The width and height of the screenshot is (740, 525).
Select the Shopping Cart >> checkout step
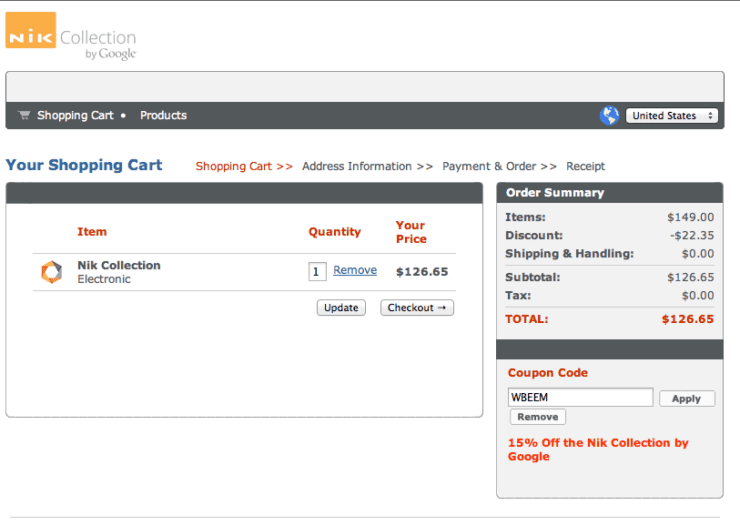(244, 166)
